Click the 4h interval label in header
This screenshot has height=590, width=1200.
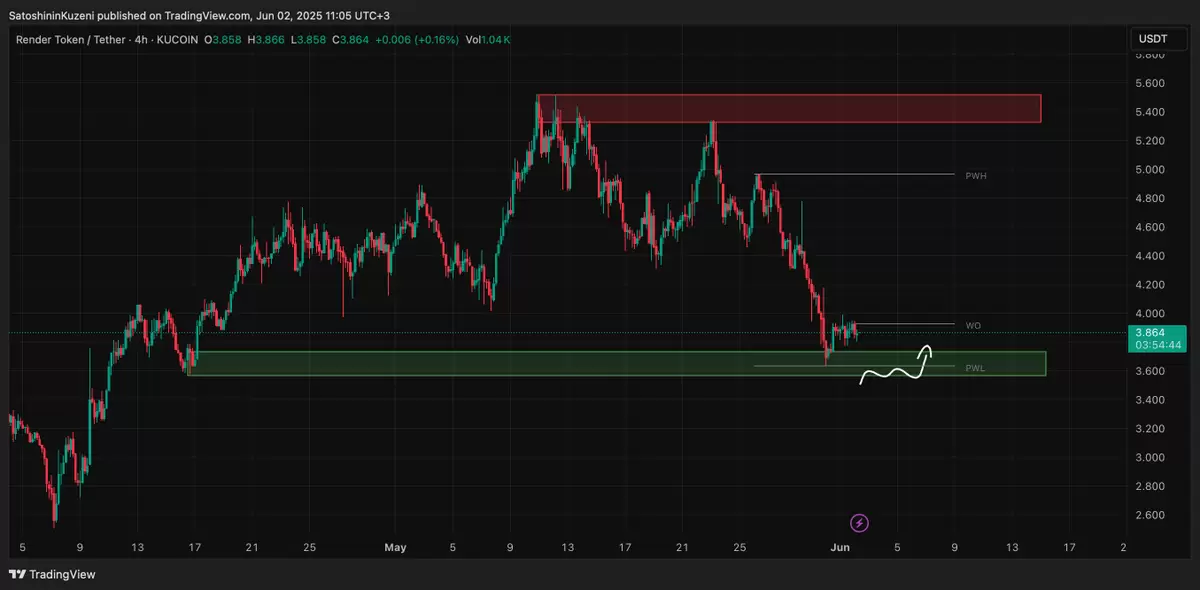click(139, 39)
